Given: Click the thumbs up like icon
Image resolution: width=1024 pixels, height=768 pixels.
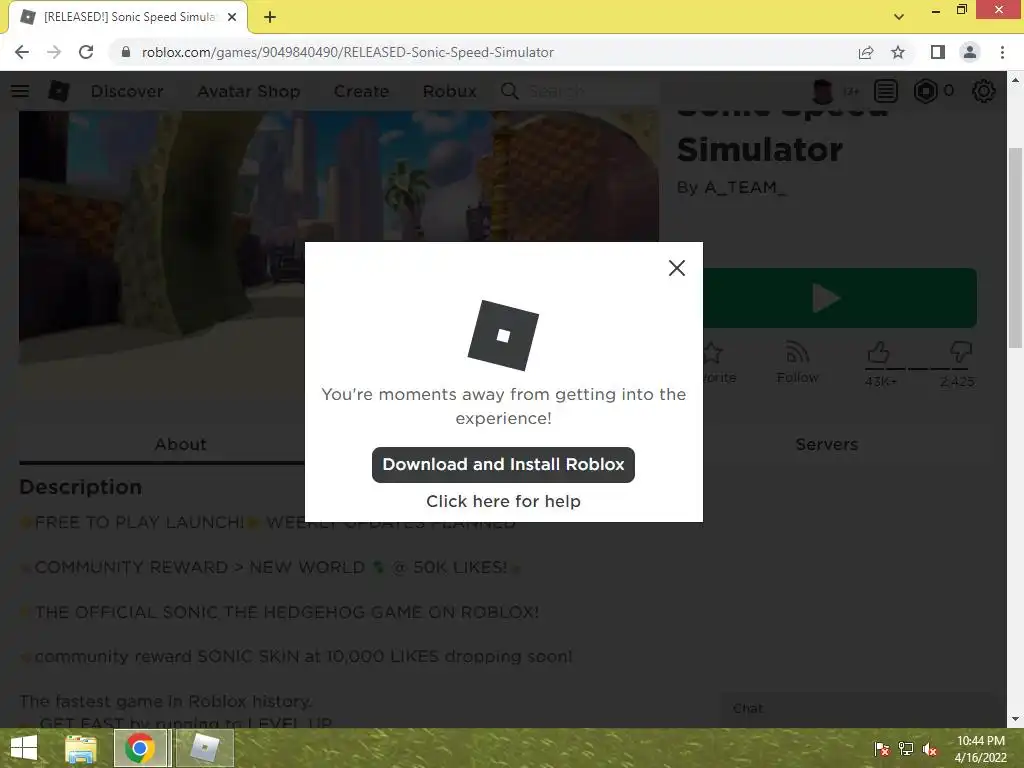Looking at the screenshot, I should pyautogui.click(x=879, y=353).
